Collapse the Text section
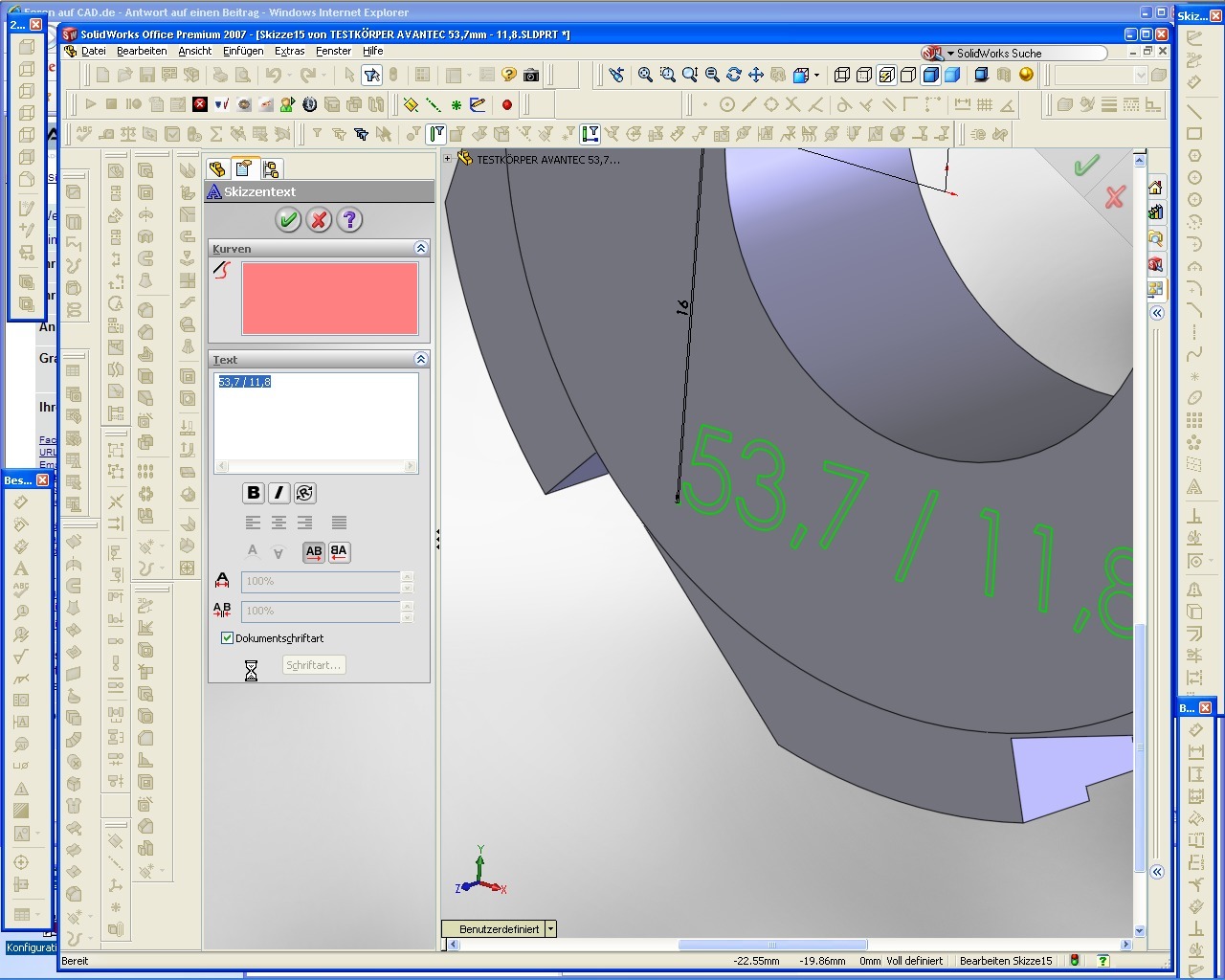 (x=420, y=359)
